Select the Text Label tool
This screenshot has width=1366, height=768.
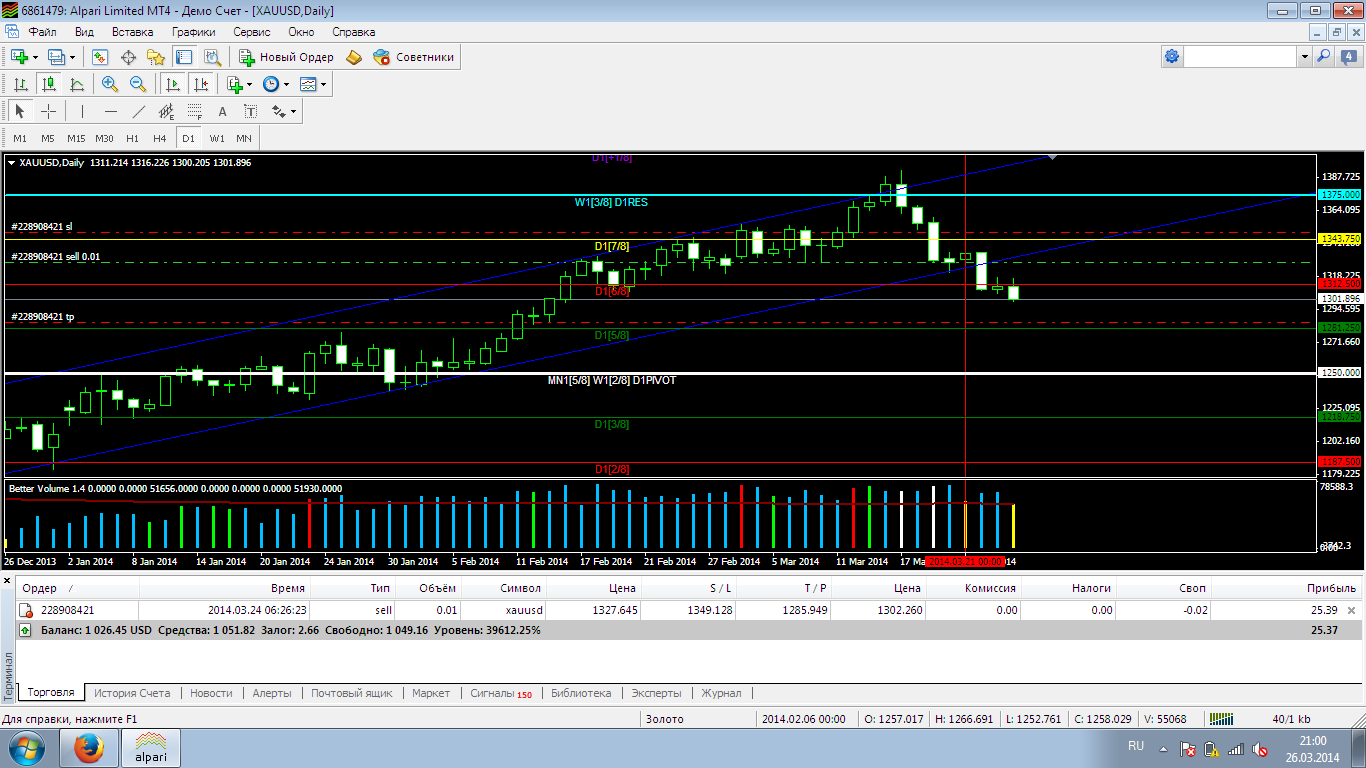point(250,111)
